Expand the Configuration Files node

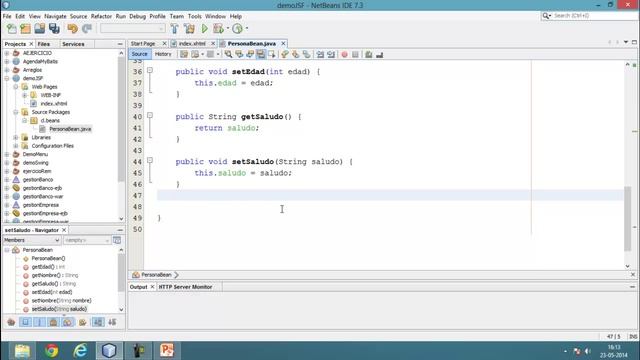16,146
